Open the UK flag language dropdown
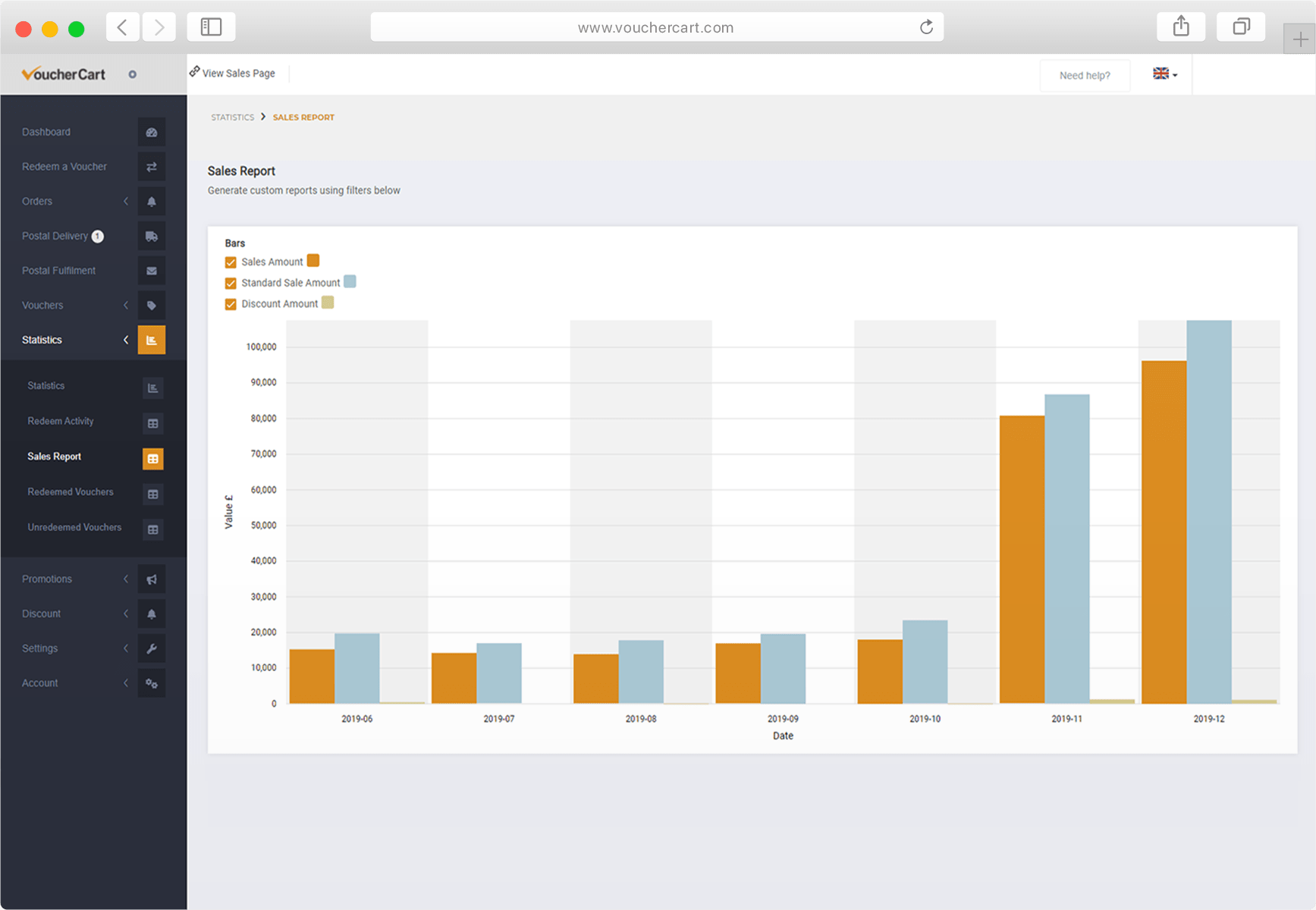 coord(1164,74)
